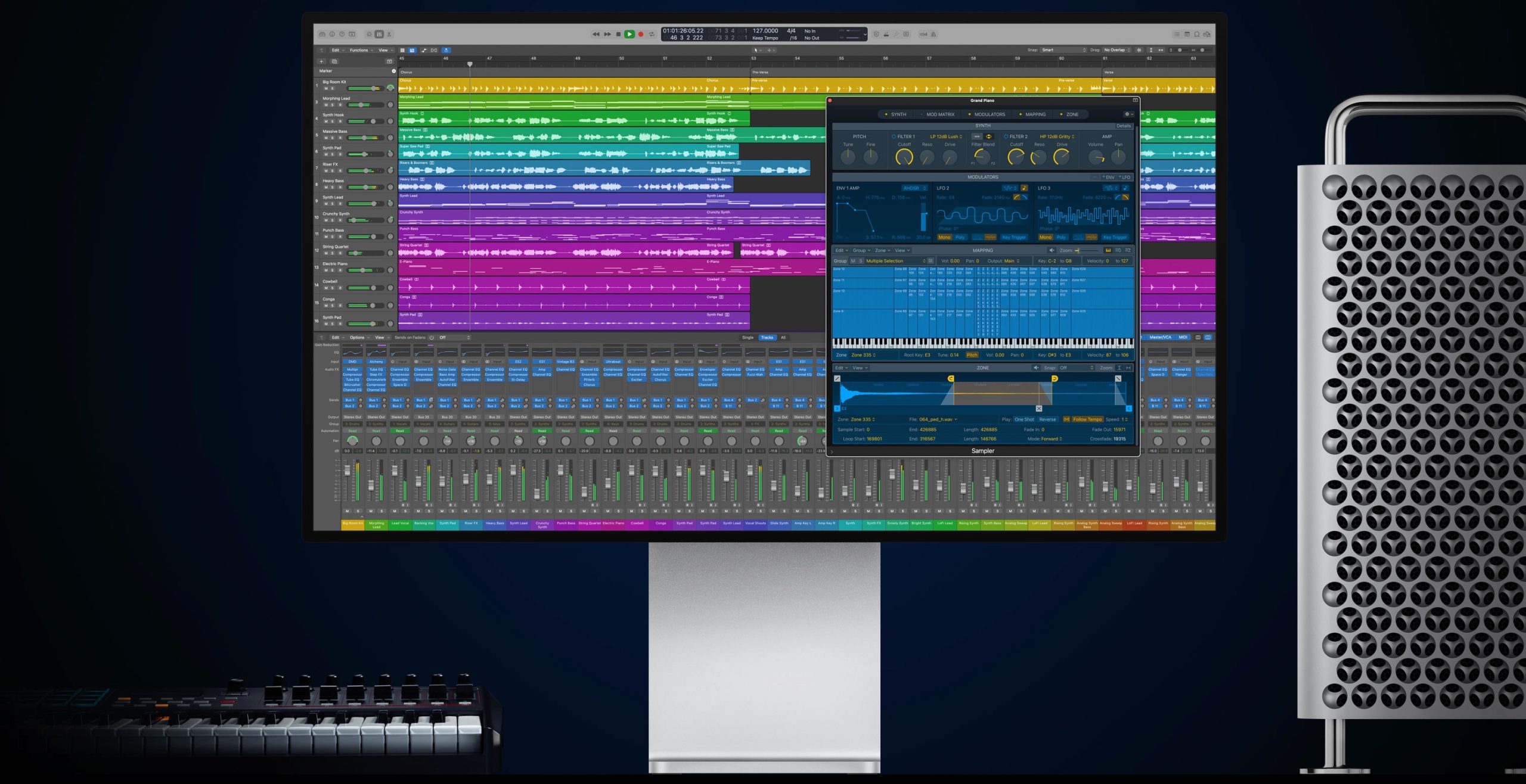Open the Loop Browser icon
Screen dimensions: 1526x784
click(1196, 34)
